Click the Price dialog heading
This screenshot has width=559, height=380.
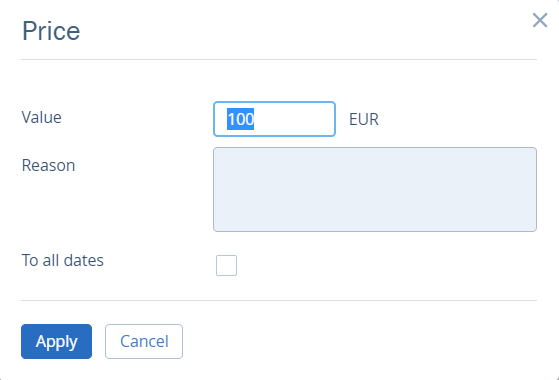(51, 31)
